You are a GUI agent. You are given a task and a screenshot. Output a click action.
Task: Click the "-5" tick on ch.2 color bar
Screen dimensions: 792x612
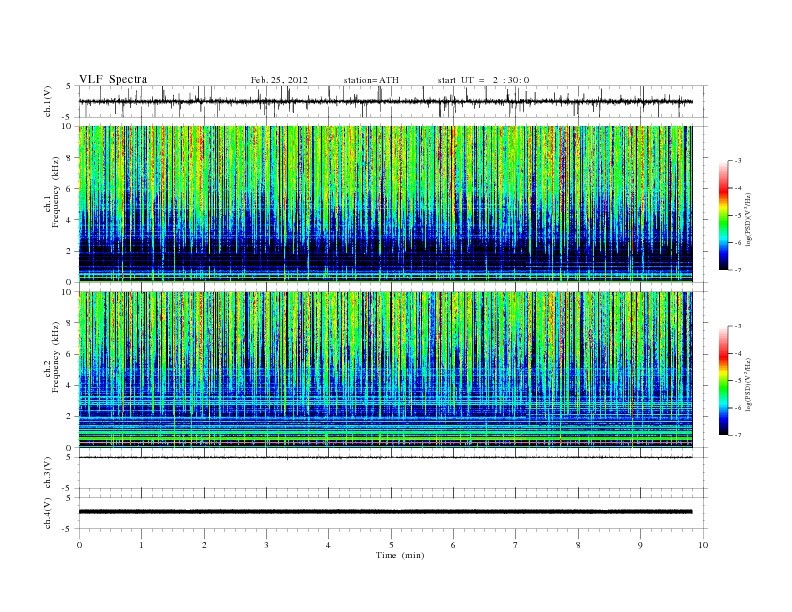737,380
